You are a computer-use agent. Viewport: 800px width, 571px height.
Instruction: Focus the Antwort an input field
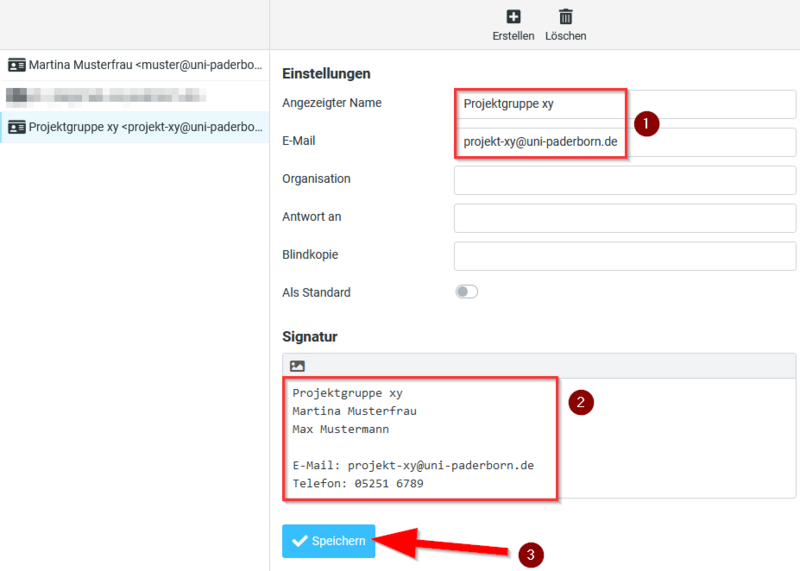point(624,218)
